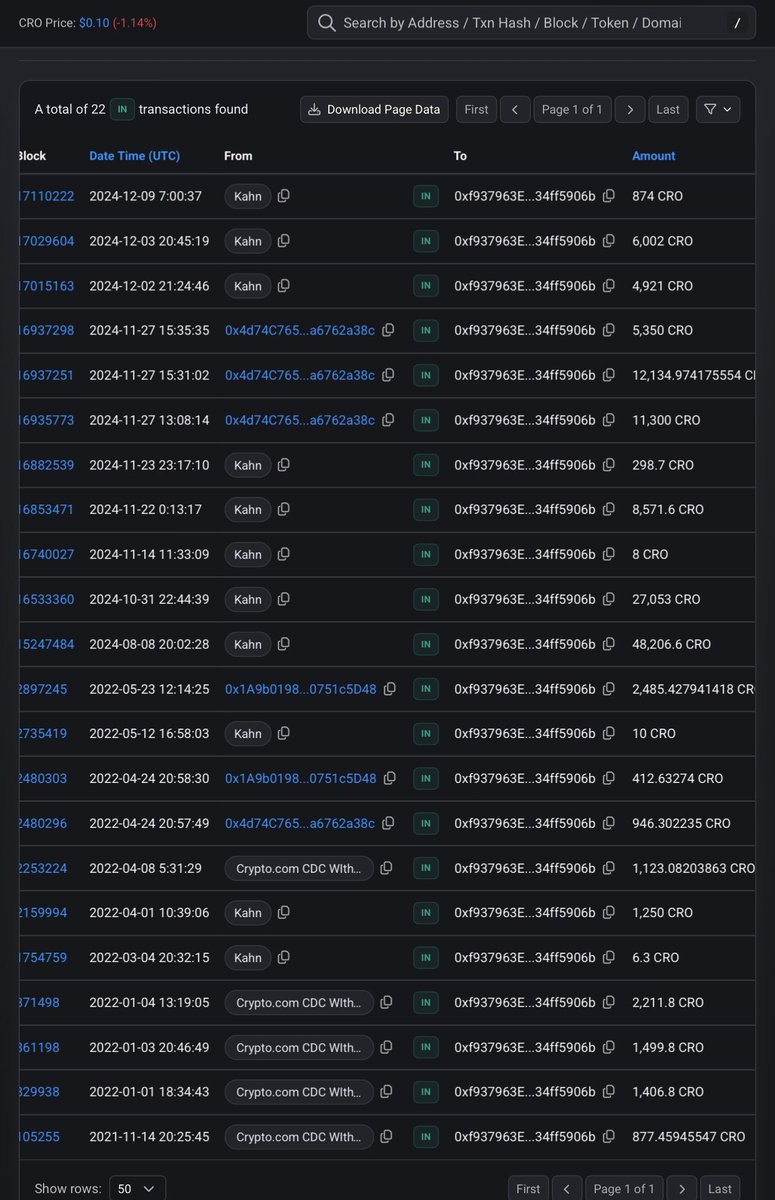
Task: Open 0x1A9b0198...0751c5D48 in 2022-05-23 row
Action: (301, 689)
